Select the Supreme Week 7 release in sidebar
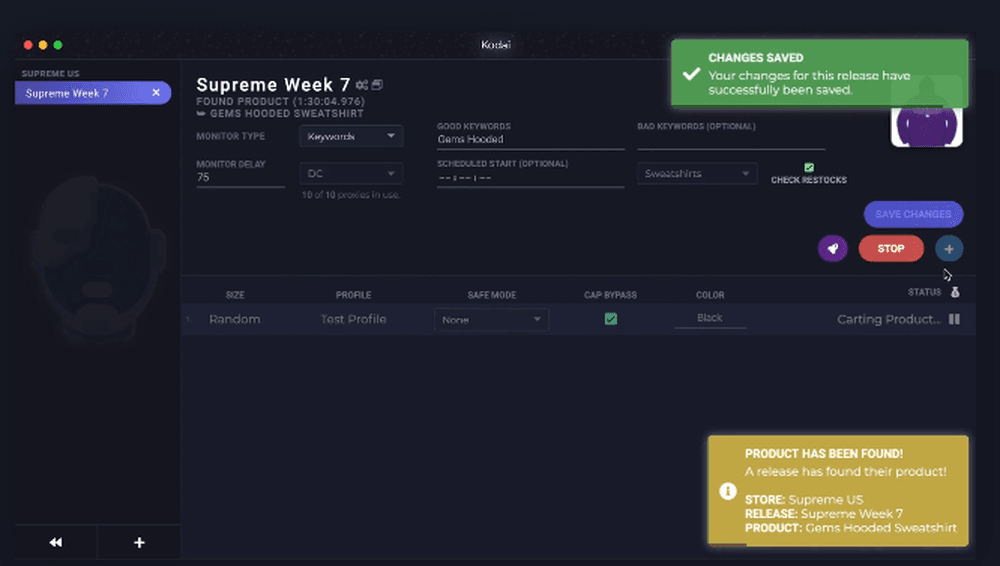 click(x=92, y=93)
